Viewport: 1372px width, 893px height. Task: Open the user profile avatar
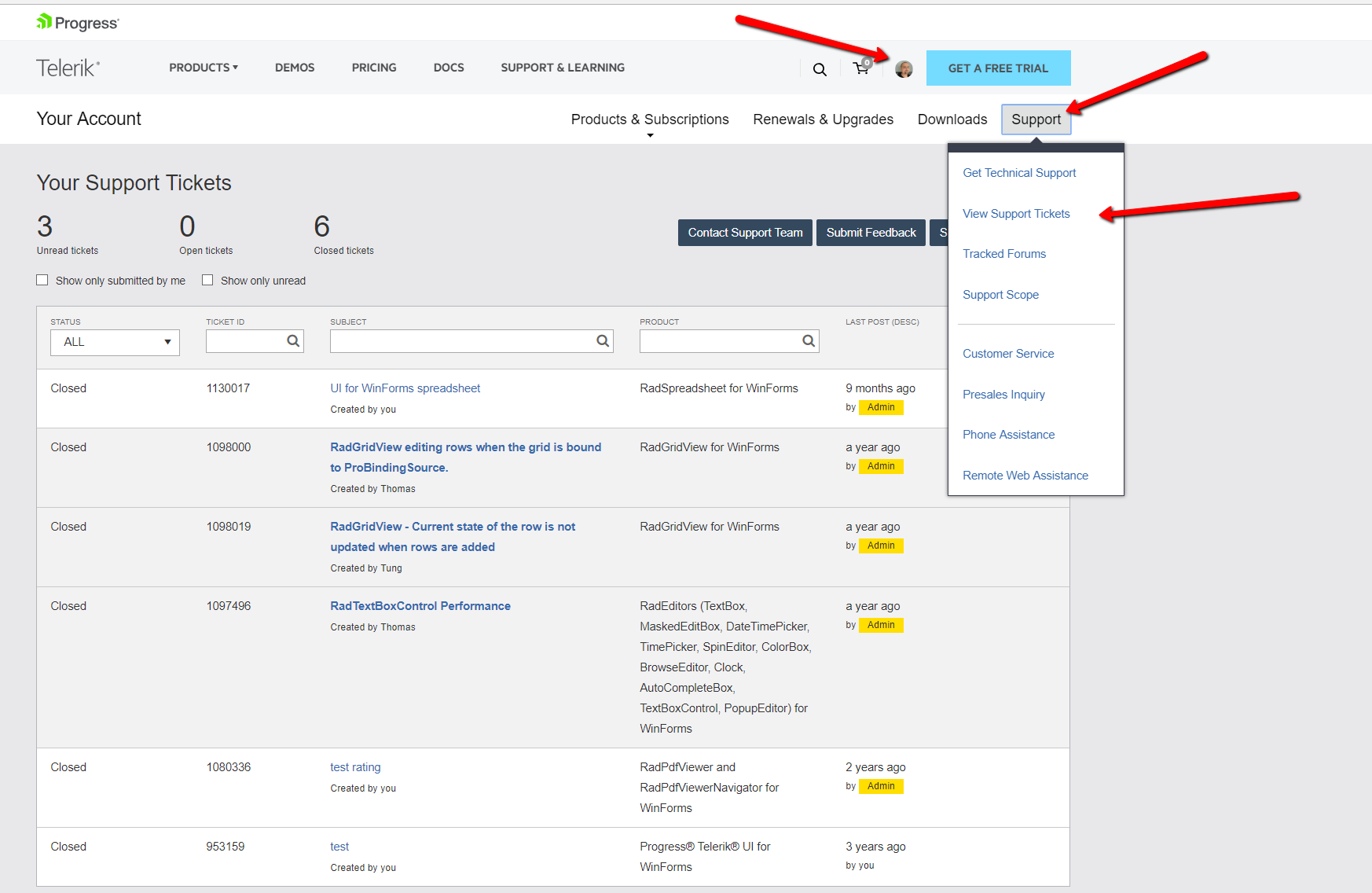[904, 69]
